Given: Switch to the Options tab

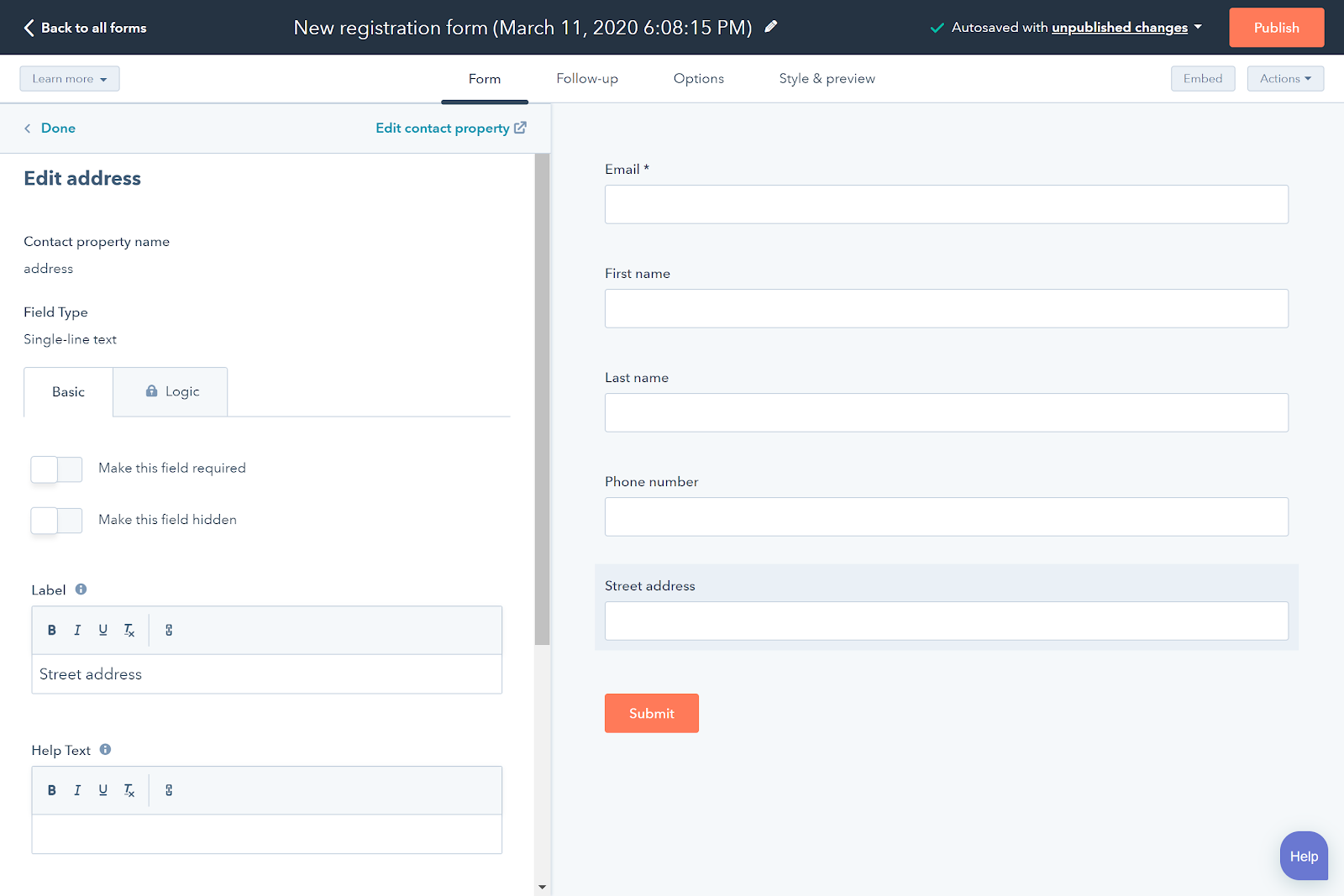Looking at the screenshot, I should (699, 79).
